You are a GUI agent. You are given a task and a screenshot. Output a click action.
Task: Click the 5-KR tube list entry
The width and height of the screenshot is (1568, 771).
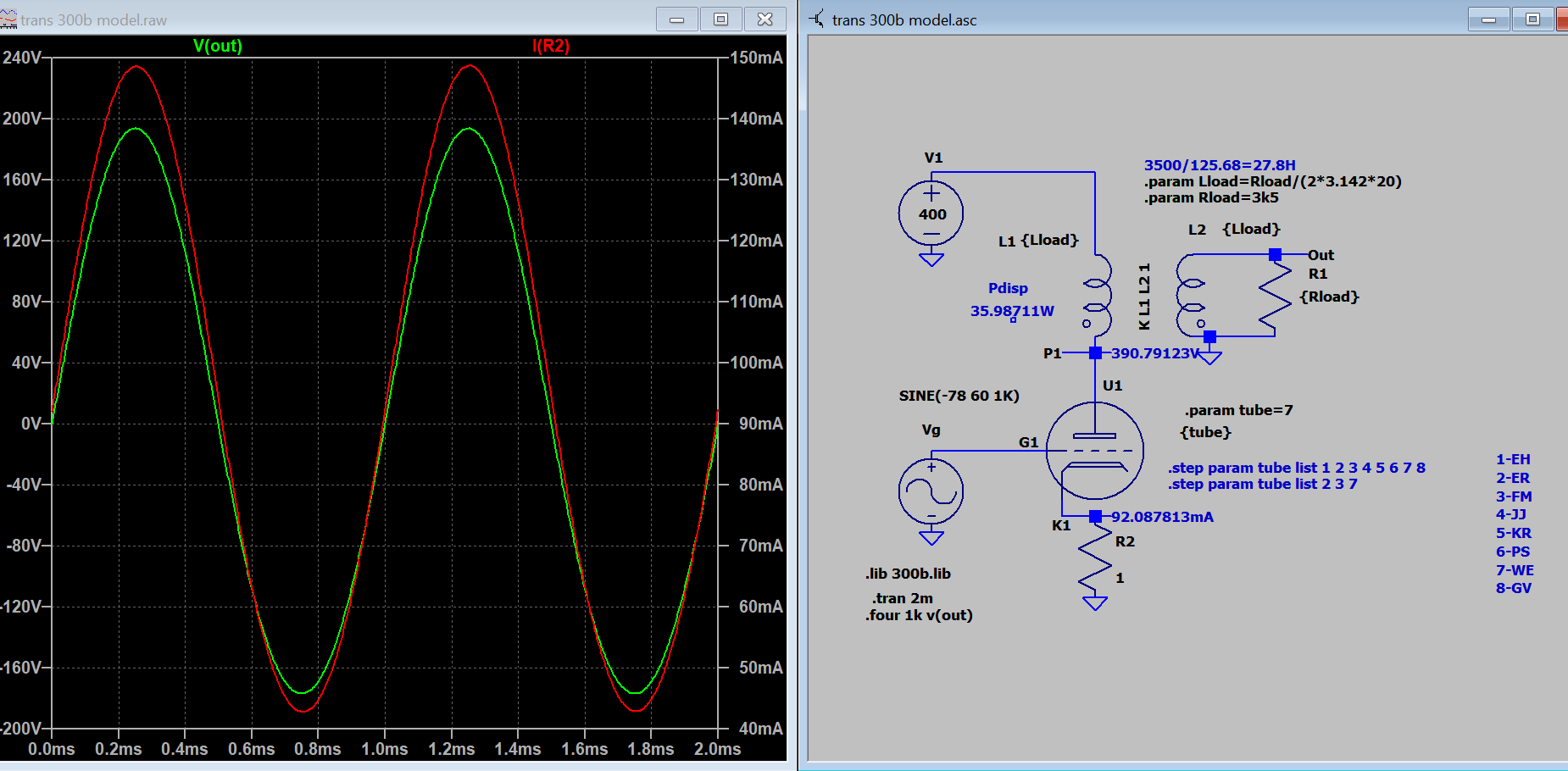1514,533
